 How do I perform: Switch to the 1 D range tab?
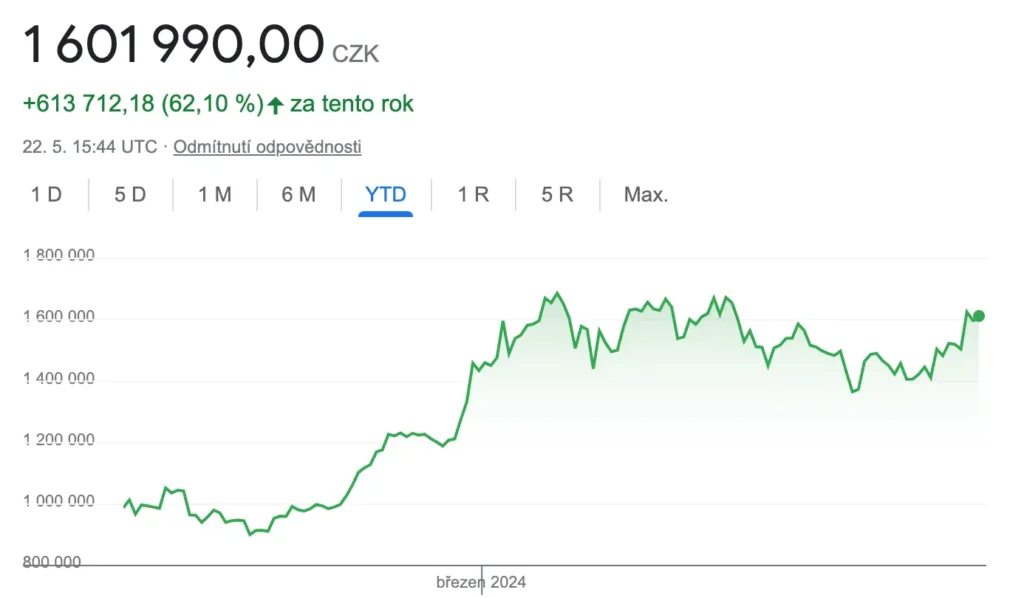pyautogui.click(x=46, y=194)
